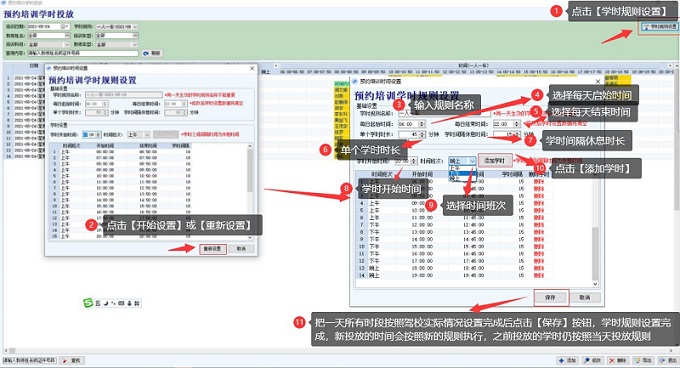
Task: Click the 重新设置 button in left dialog
Action: pyautogui.click(x=212, y=249)
